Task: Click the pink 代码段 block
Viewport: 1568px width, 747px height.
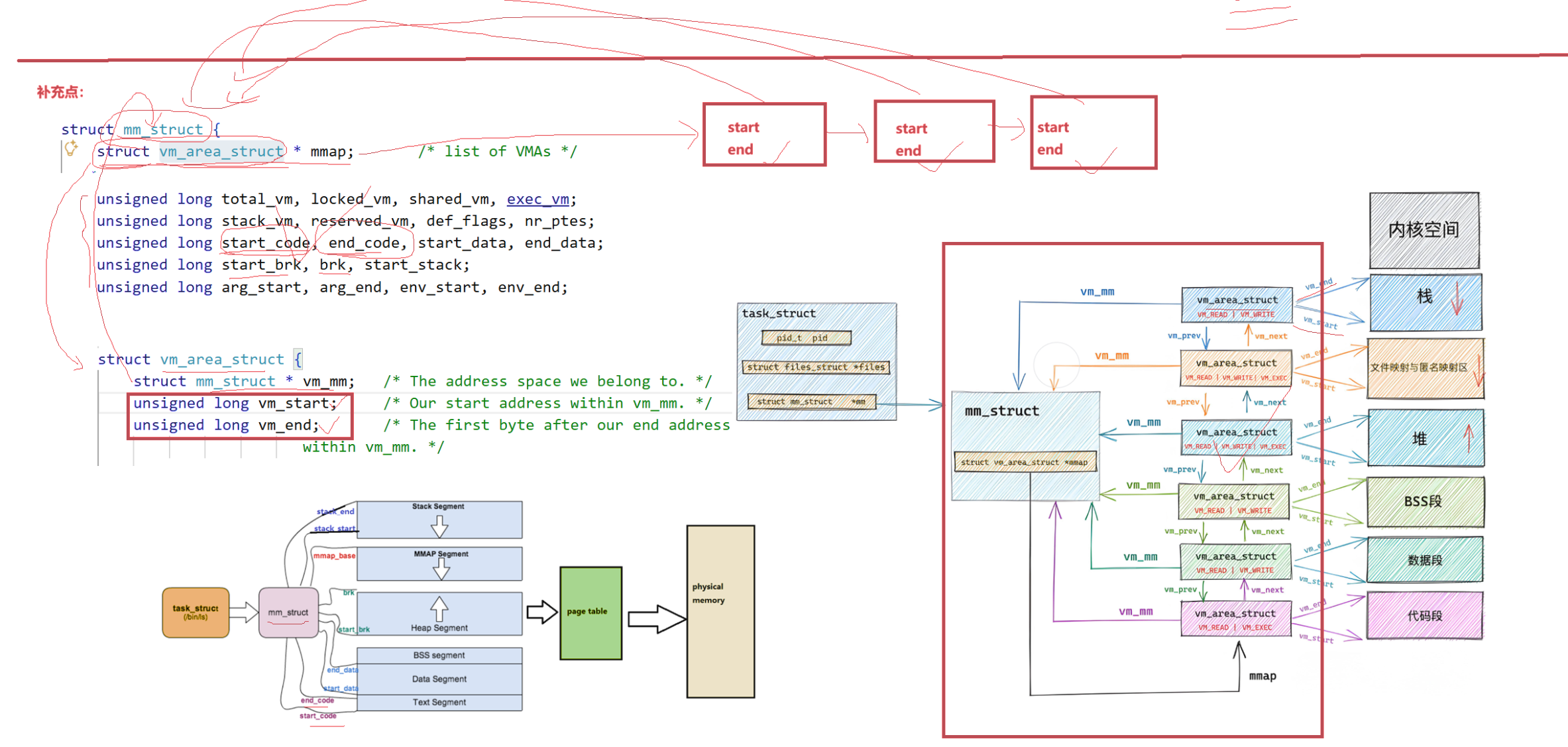Action: [x=1425, y=616]
